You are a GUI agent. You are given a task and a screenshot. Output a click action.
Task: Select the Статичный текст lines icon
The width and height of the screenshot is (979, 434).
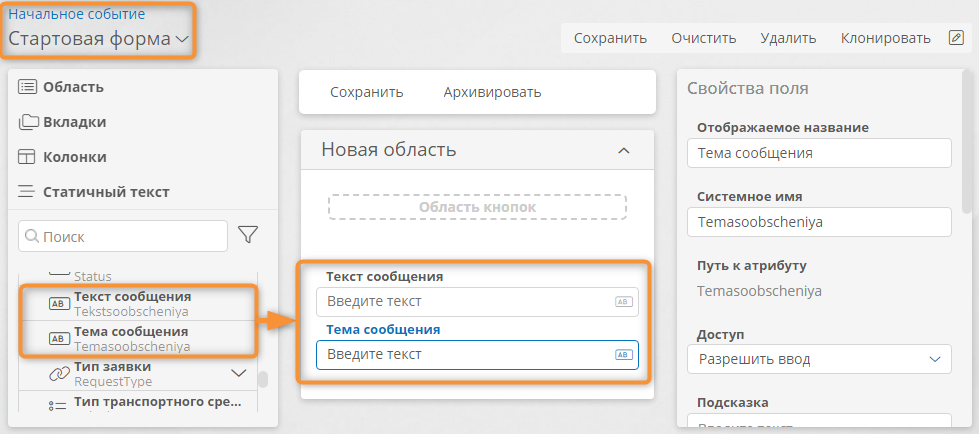click(x=26, y=192)
